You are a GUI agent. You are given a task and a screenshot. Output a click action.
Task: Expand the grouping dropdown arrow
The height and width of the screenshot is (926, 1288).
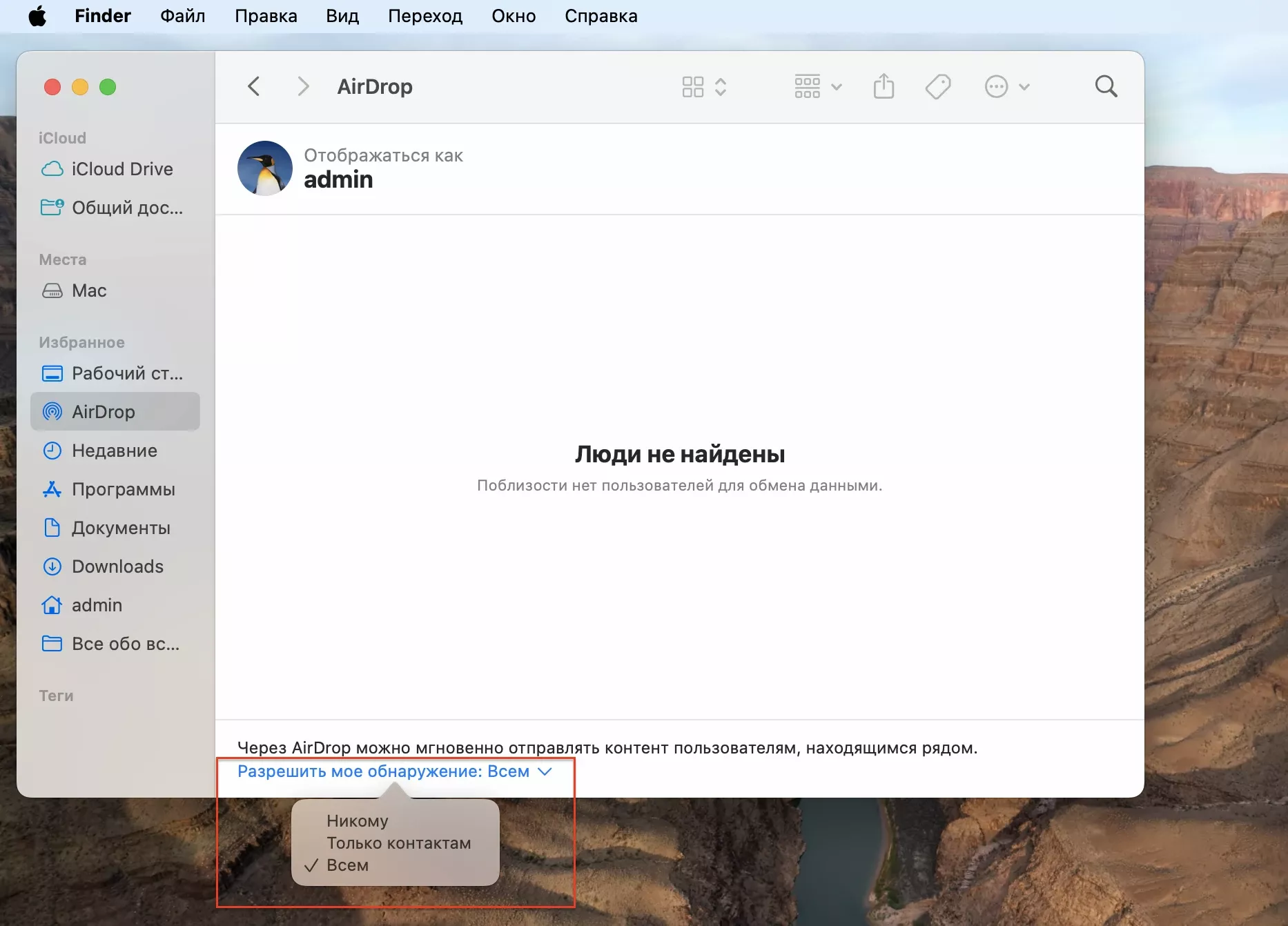pos(837,87)
